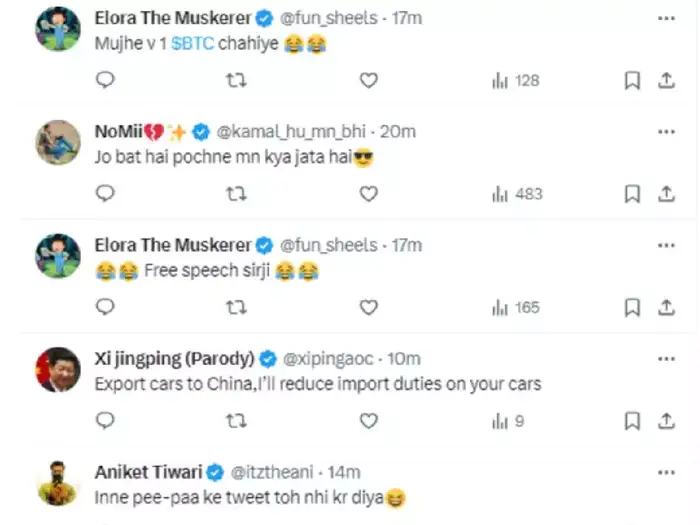The height and width of the screenshot is (525, 700).
Task: Open NoMii's avatar thumbnail
Action: click(58, 143)
